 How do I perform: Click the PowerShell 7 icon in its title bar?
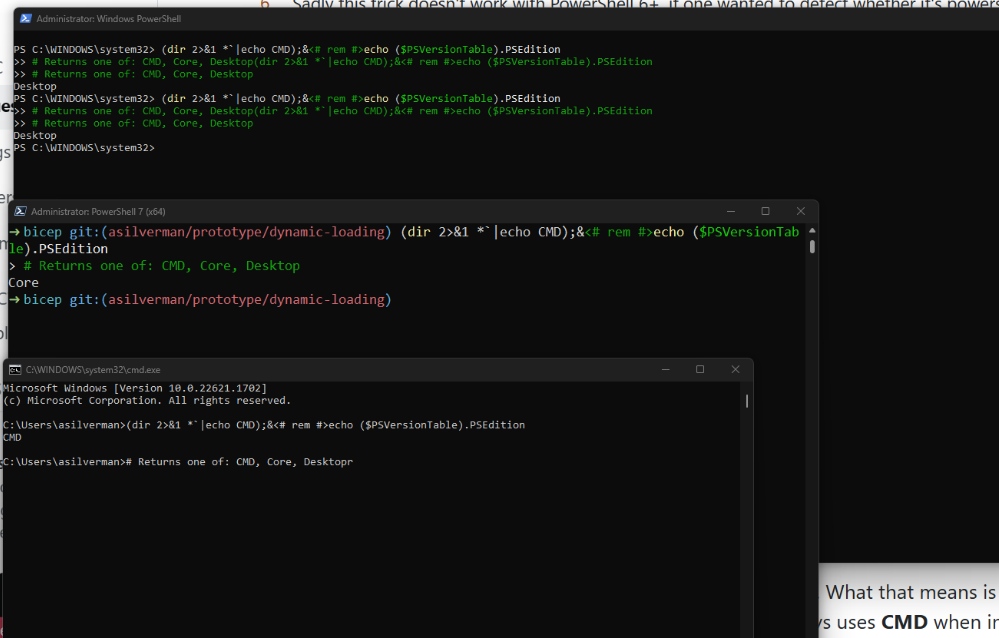[x=20, y=211]
